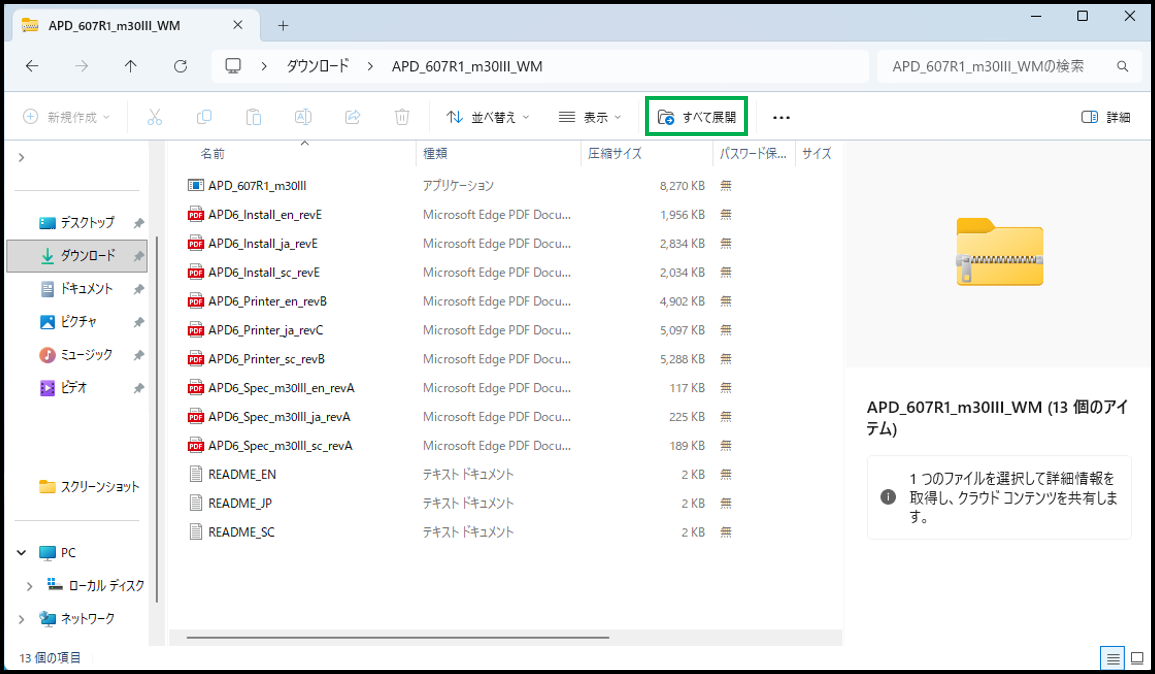Open the View (表示) dropdown

click(589, 117)
